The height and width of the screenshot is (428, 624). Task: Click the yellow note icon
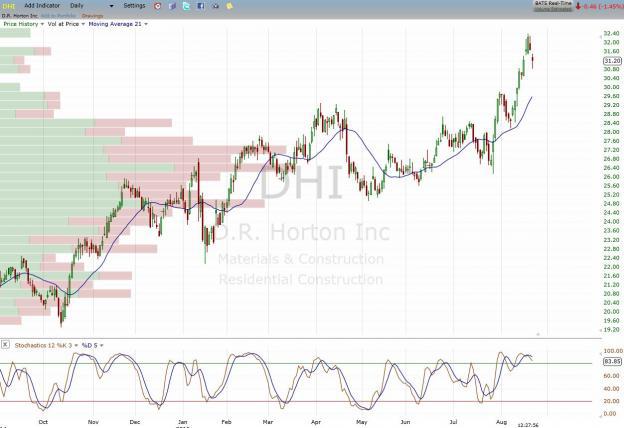[x=230, y=6]
